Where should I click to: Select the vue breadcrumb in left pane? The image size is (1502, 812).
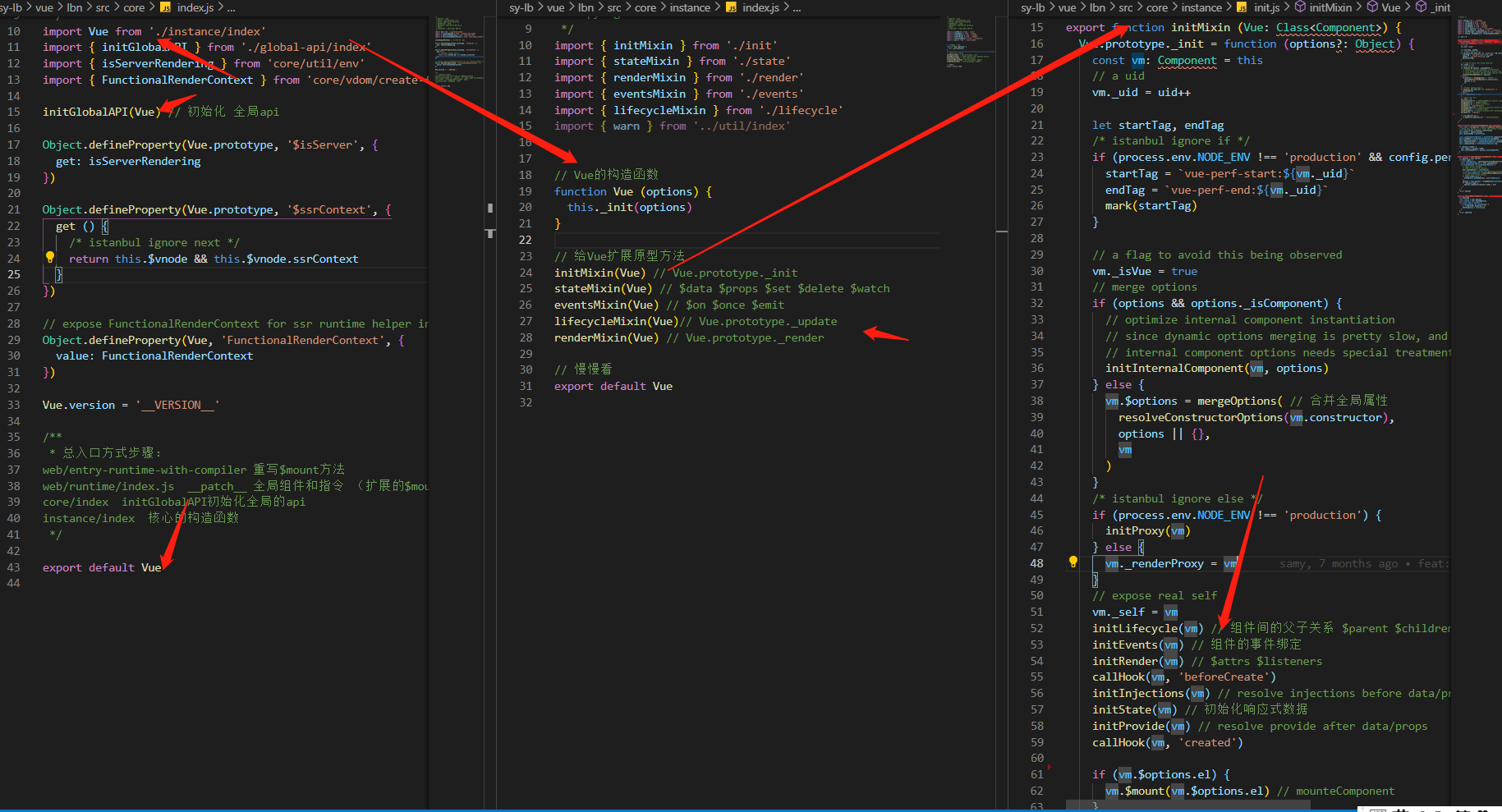coord(44,7)
